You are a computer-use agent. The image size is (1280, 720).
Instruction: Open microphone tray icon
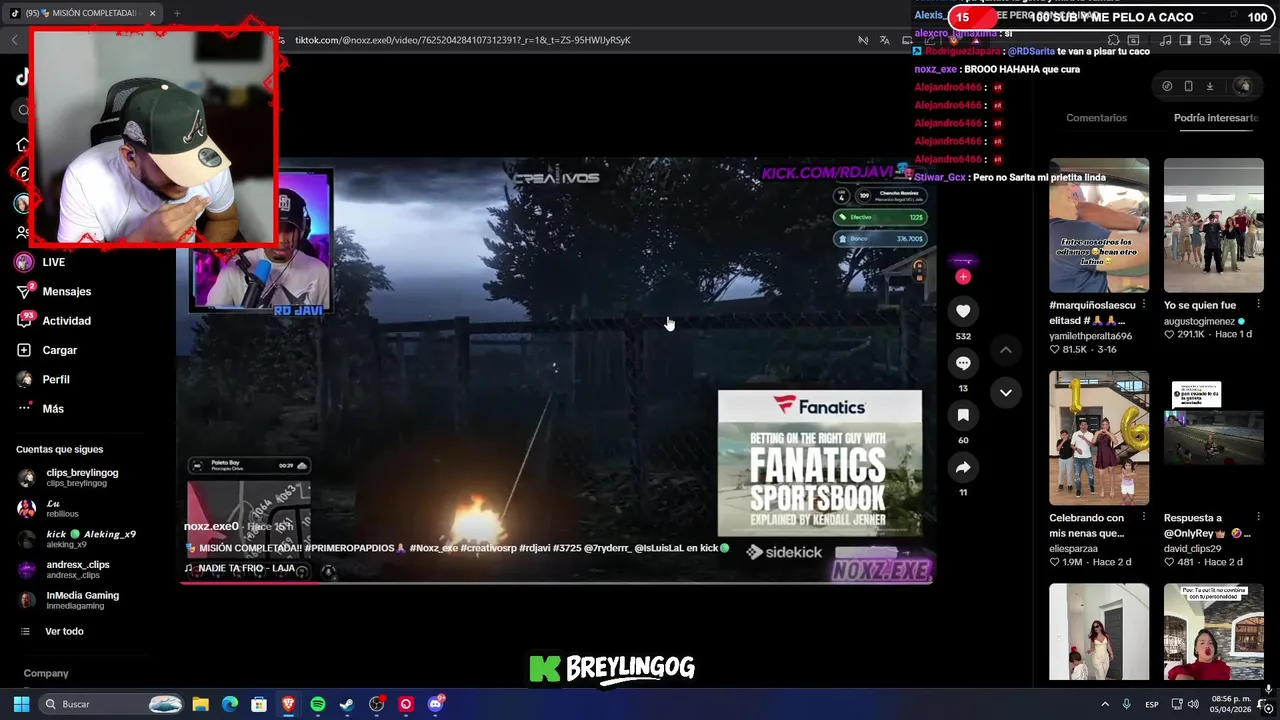(1127, 704)
